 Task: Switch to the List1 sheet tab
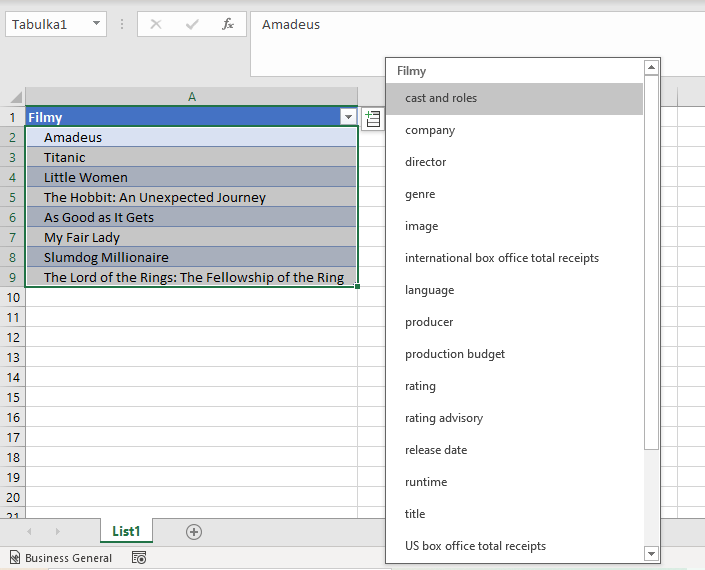coord(126,532)
